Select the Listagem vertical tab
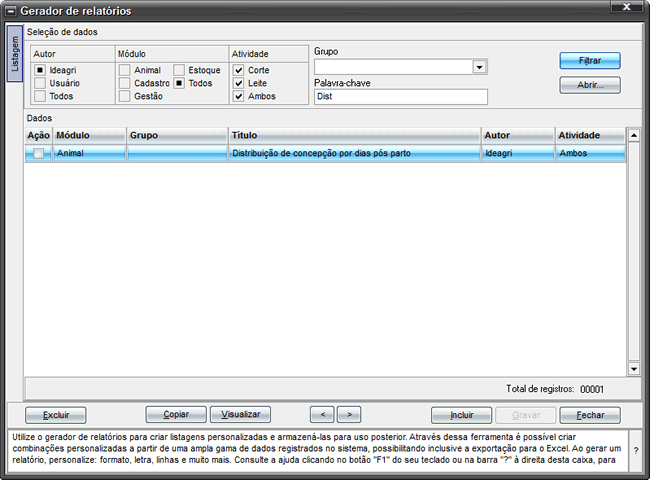 coord(15,54)
